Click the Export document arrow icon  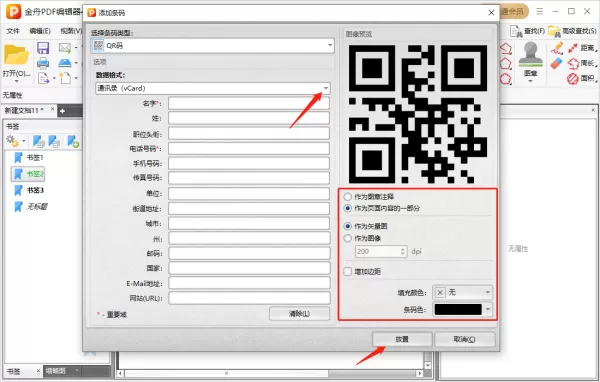(x=43, y=78)
